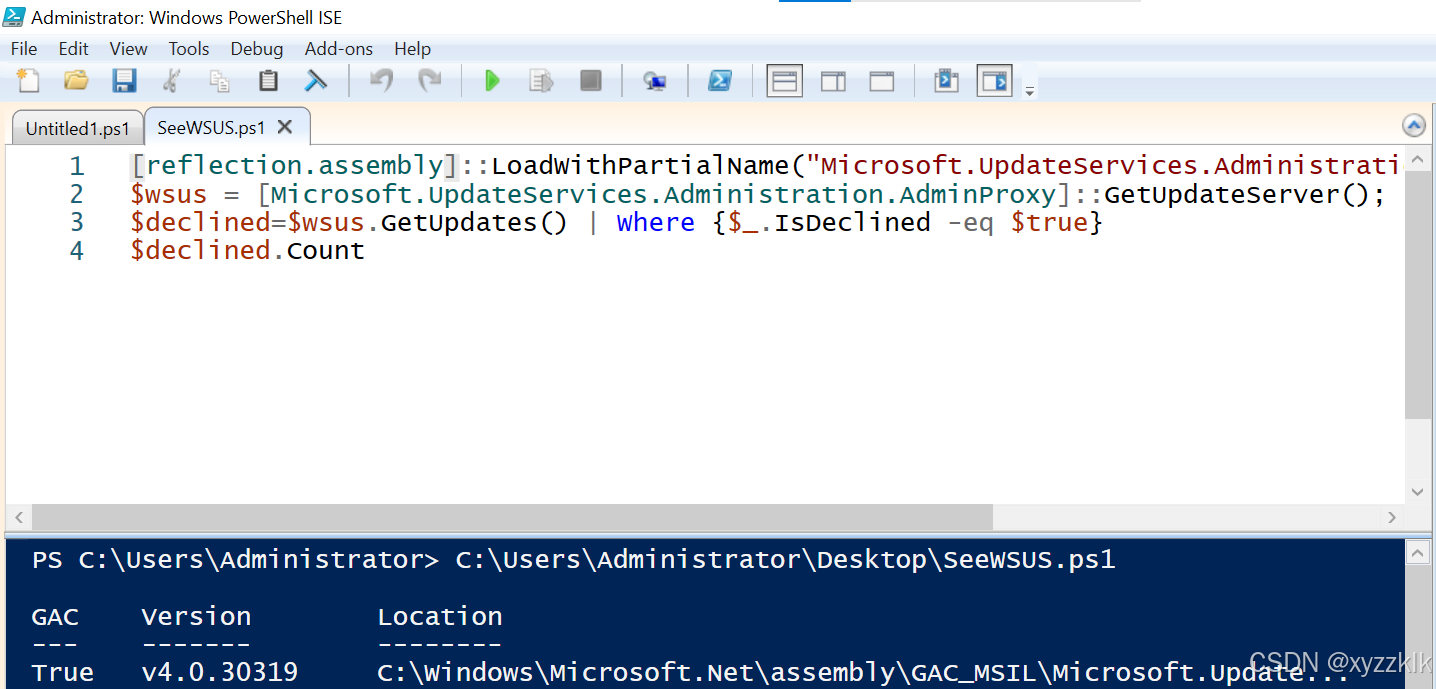
Task: Click LoadWithPartialName in line 1
Action: [x=640, y=166]
